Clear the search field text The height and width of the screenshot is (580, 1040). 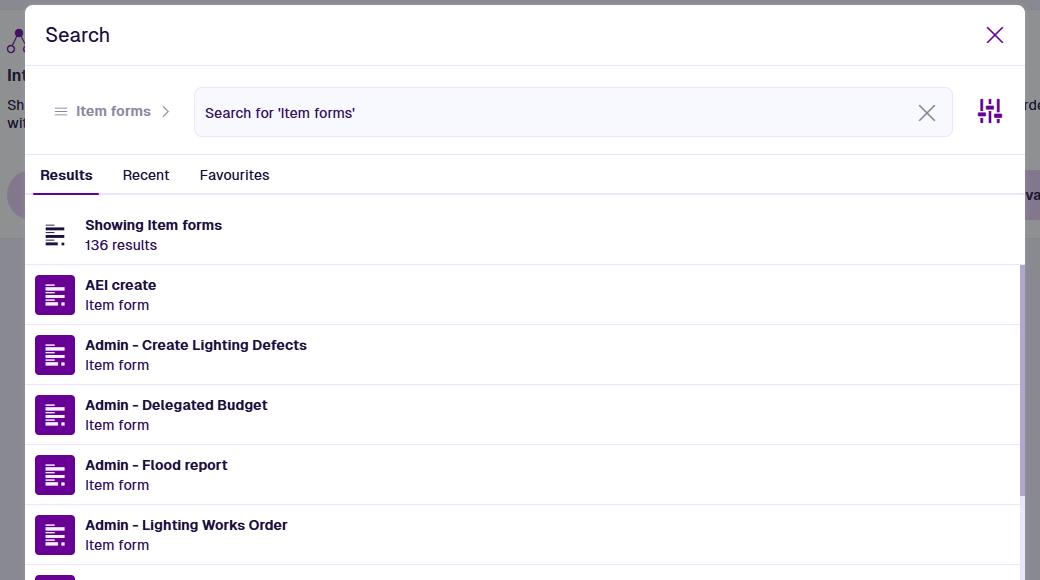[926, 113]
